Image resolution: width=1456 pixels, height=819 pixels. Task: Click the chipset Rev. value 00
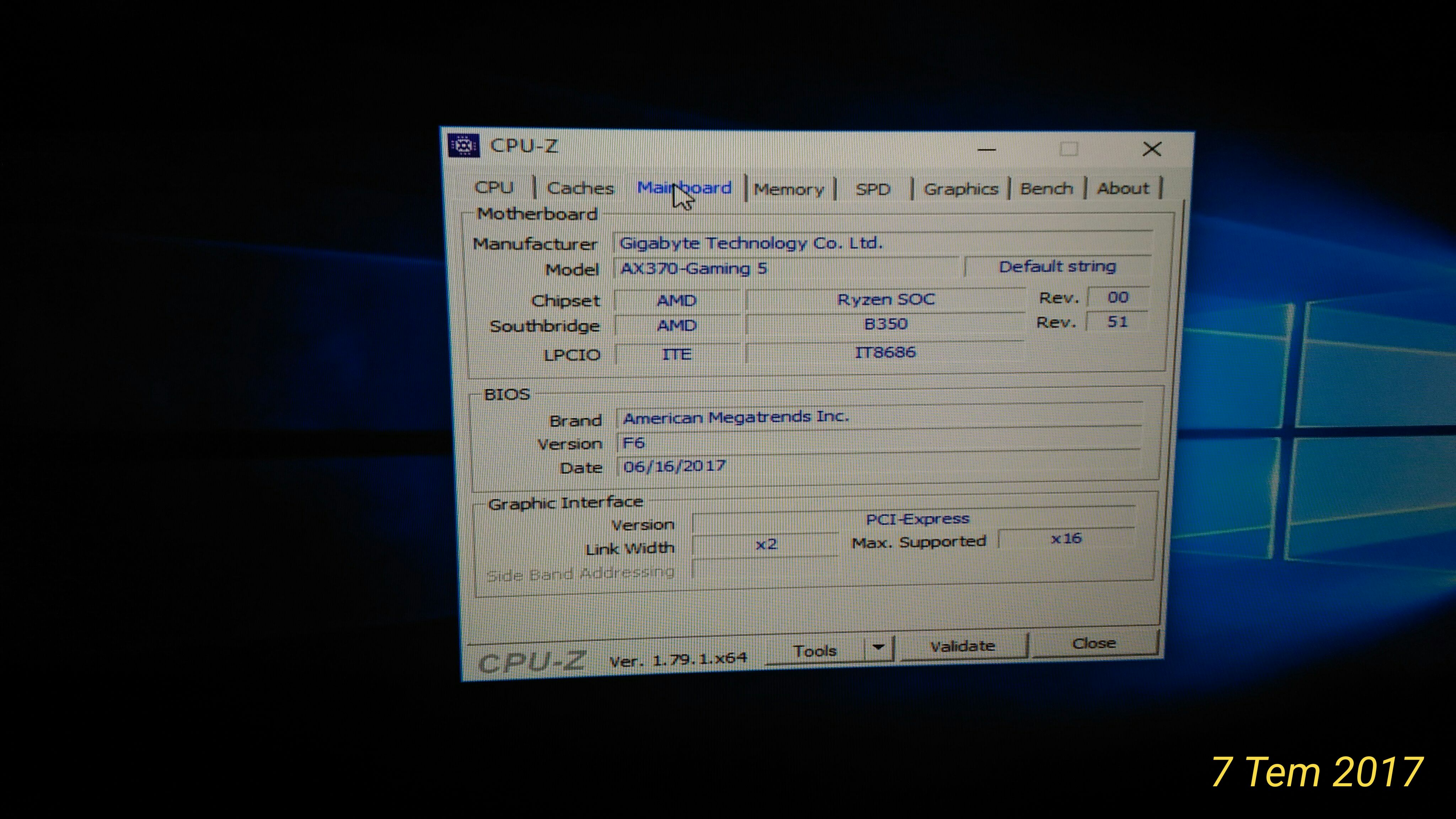1118,297
